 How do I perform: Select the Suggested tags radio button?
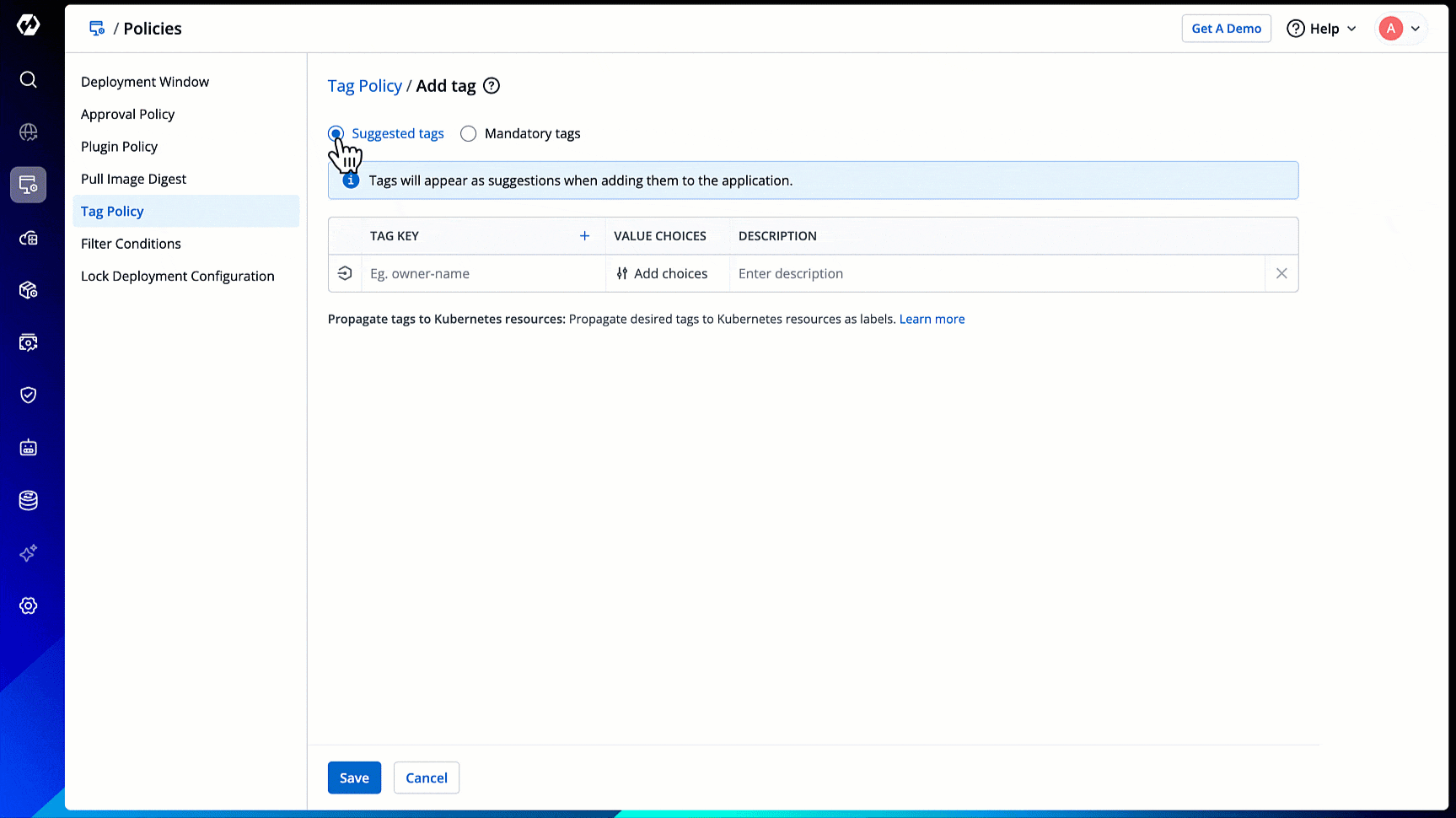[336, 133]
